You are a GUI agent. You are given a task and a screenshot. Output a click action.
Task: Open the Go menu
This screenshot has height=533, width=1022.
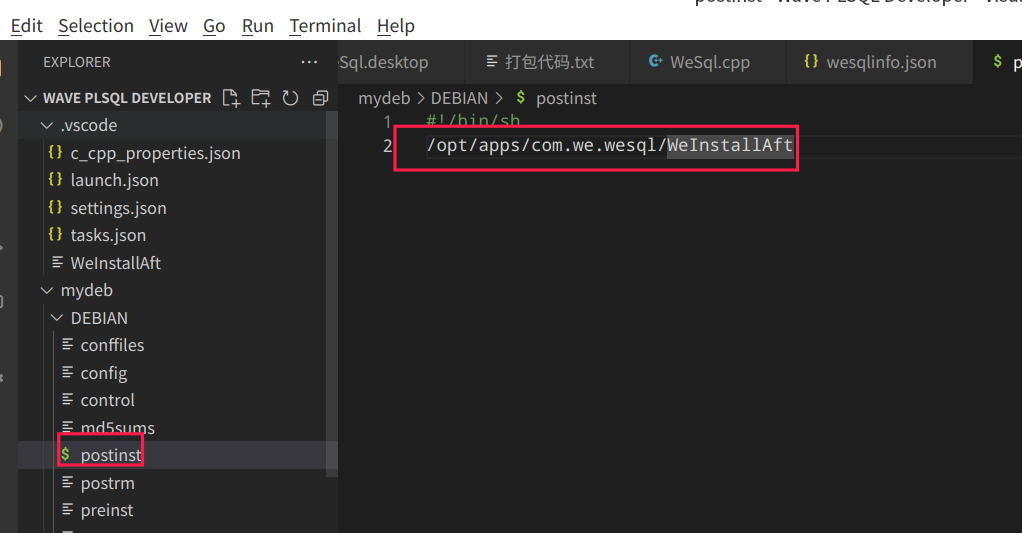pos(214,26)
